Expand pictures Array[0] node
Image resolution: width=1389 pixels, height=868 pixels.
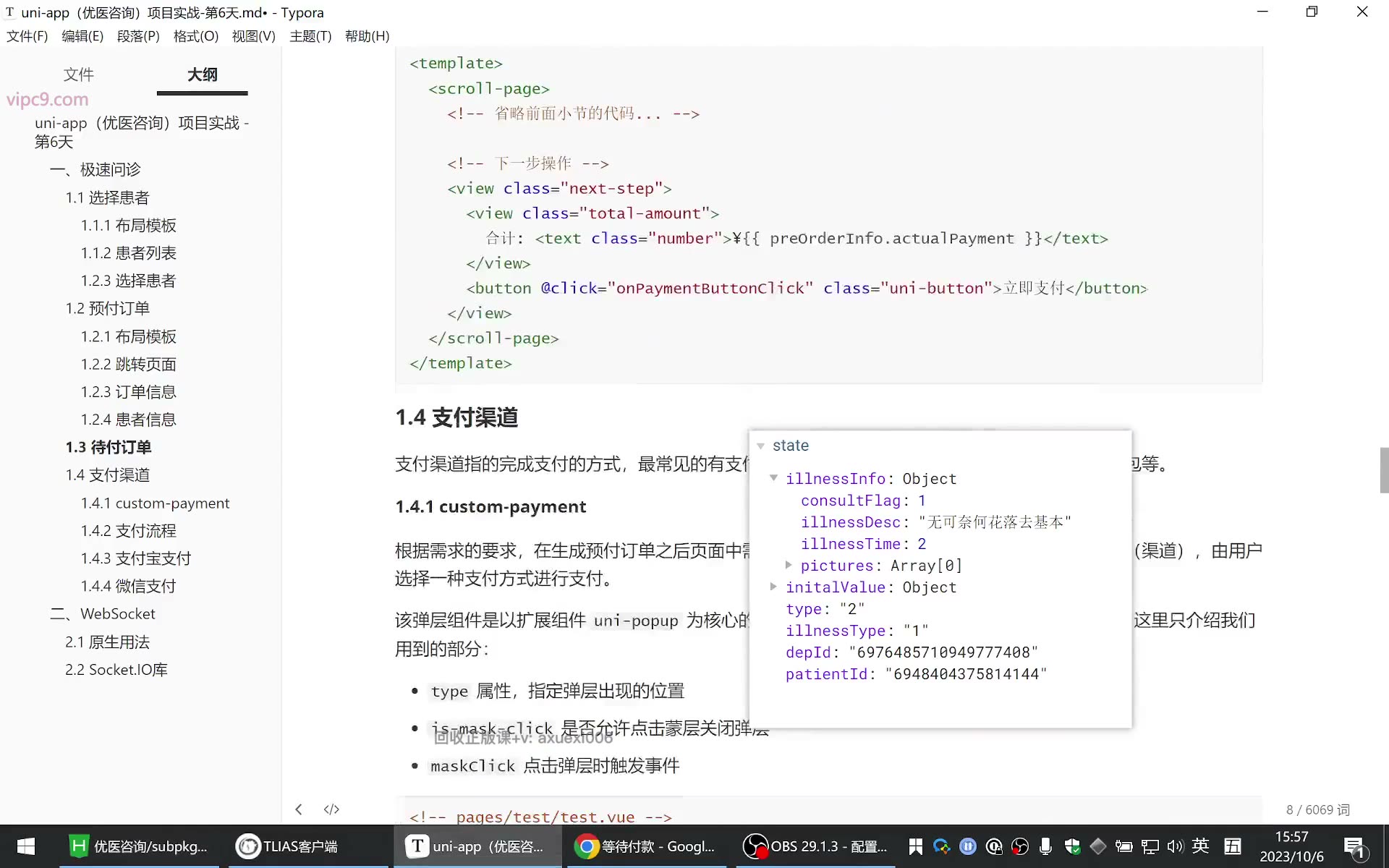[789, 565]
